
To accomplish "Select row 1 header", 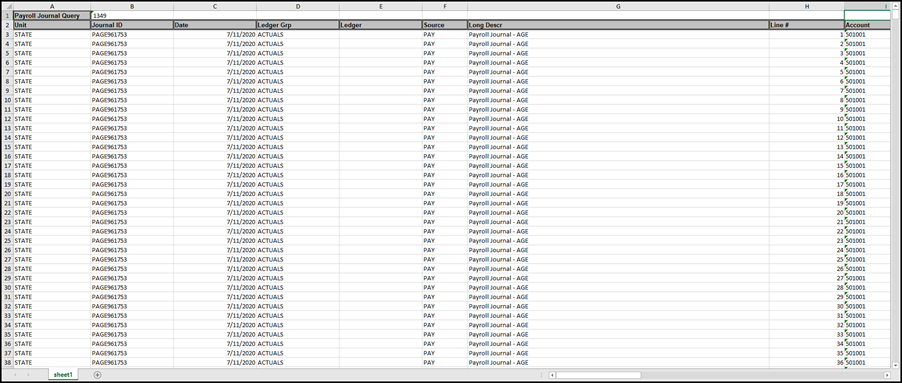I will click(x=8, y=16).
